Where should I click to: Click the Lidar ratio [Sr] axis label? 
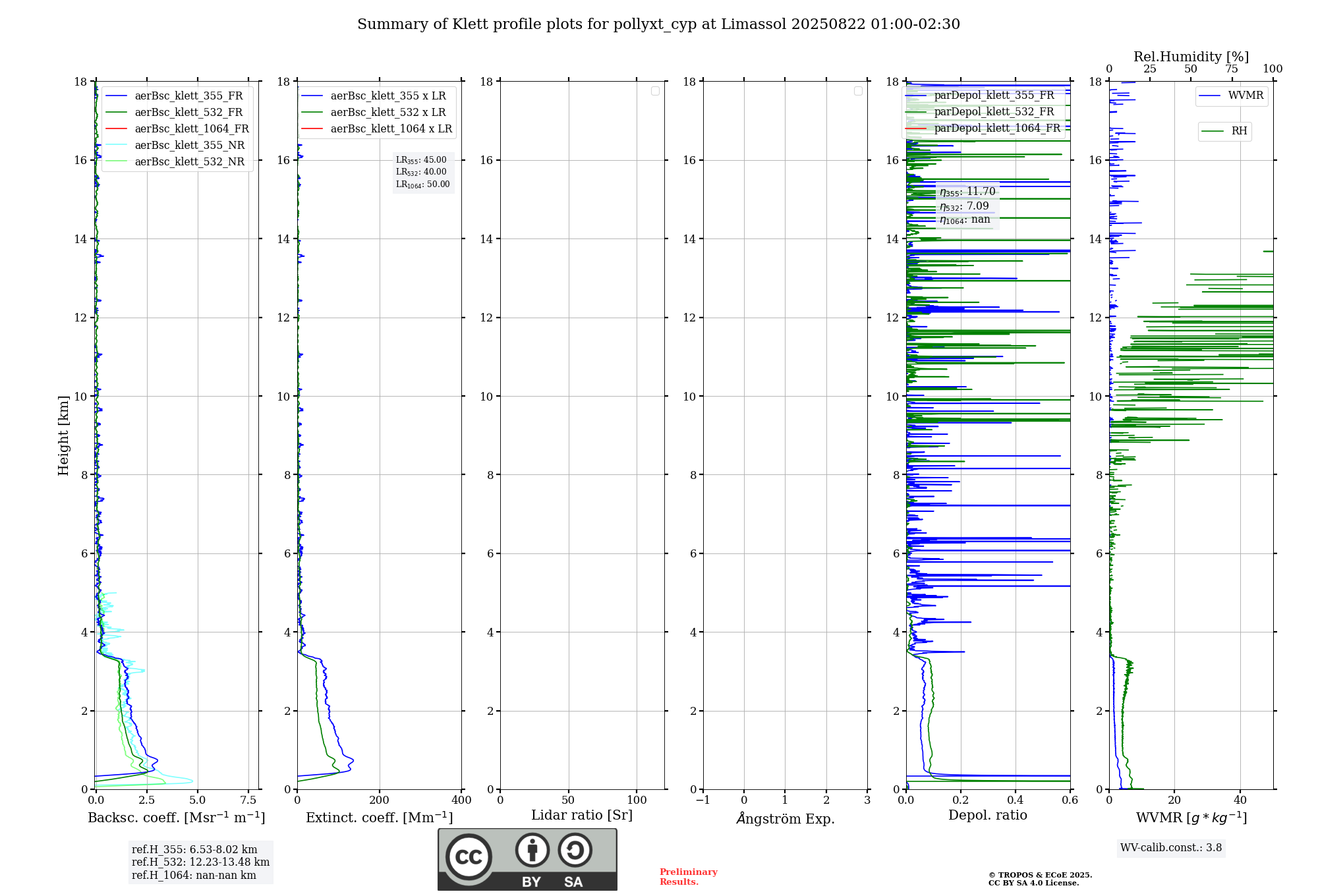coord(582,816)
